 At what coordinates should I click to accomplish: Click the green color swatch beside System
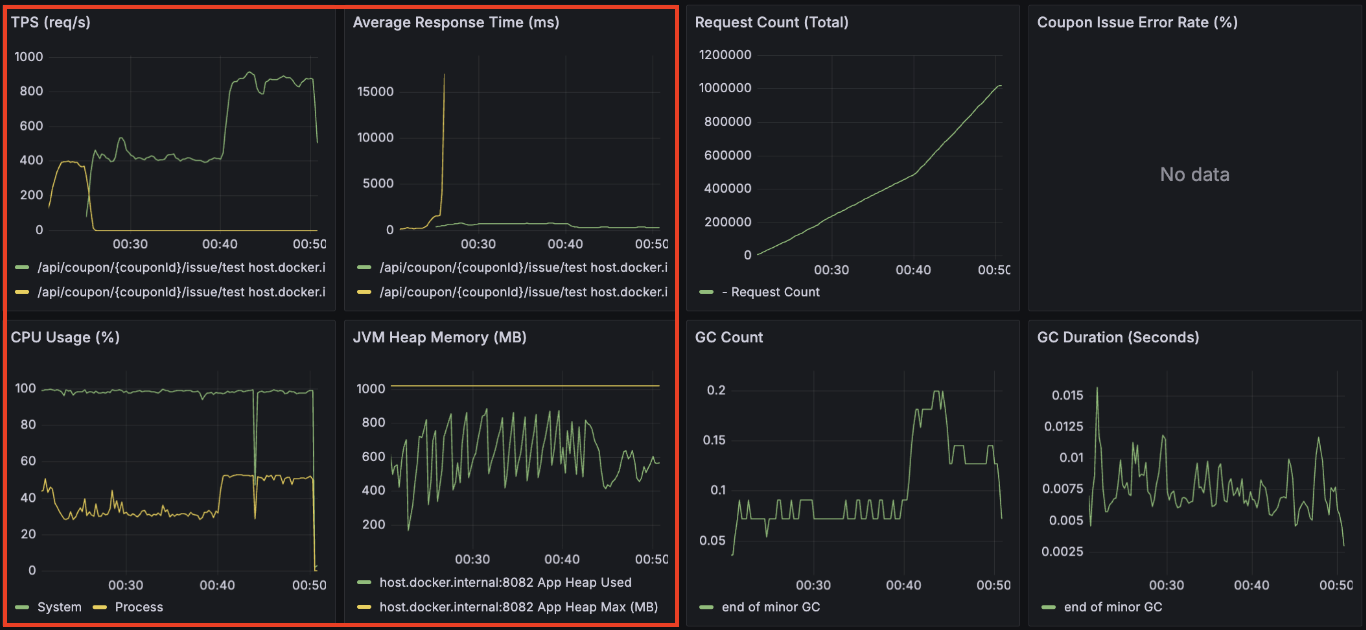(x=22, y=607)
